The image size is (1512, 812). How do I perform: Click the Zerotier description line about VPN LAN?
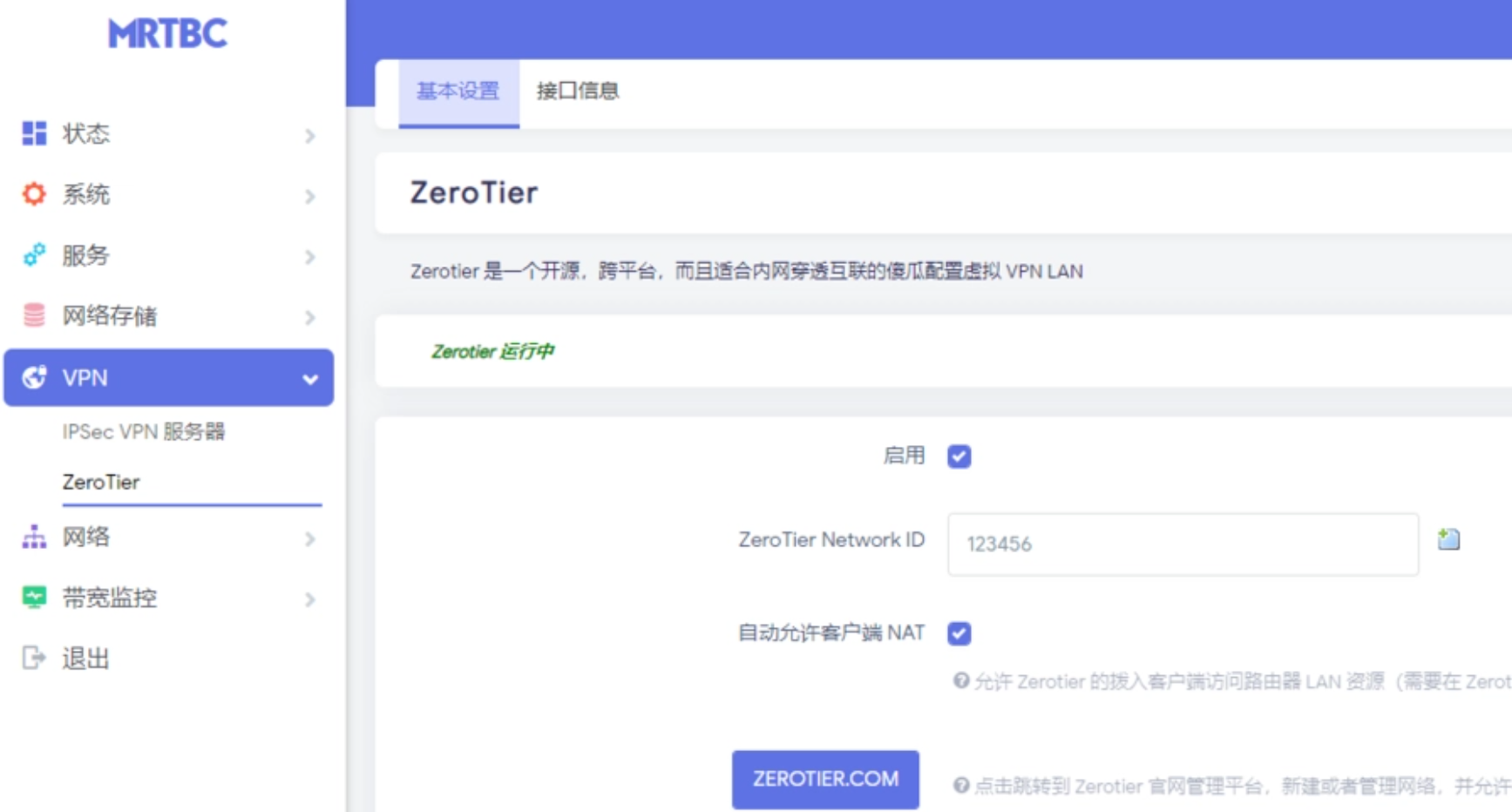[x=747, y=271]
